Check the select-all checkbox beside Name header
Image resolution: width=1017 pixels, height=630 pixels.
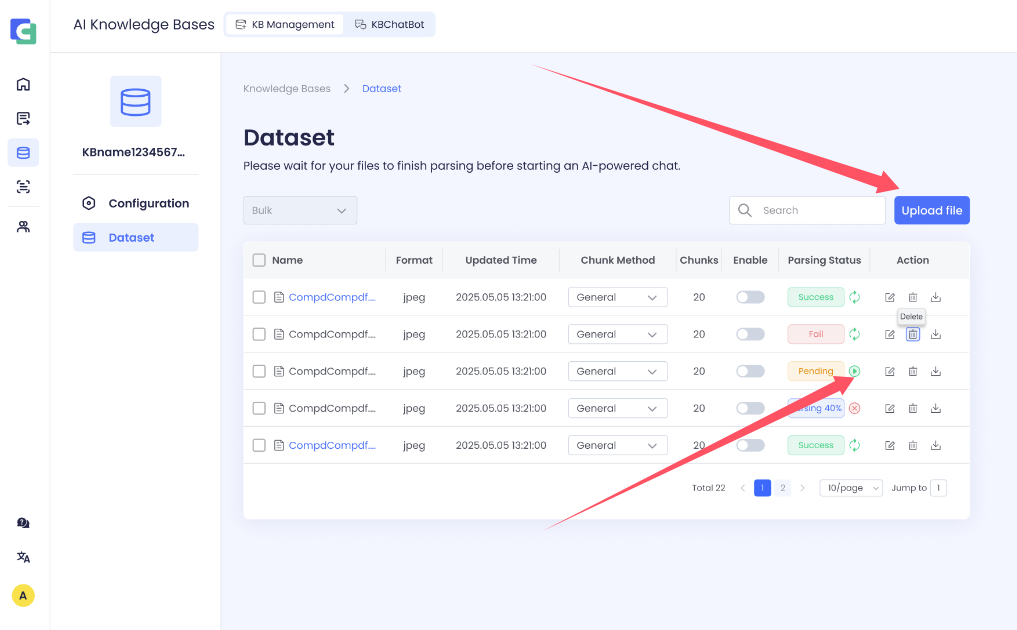pos(259,260)
